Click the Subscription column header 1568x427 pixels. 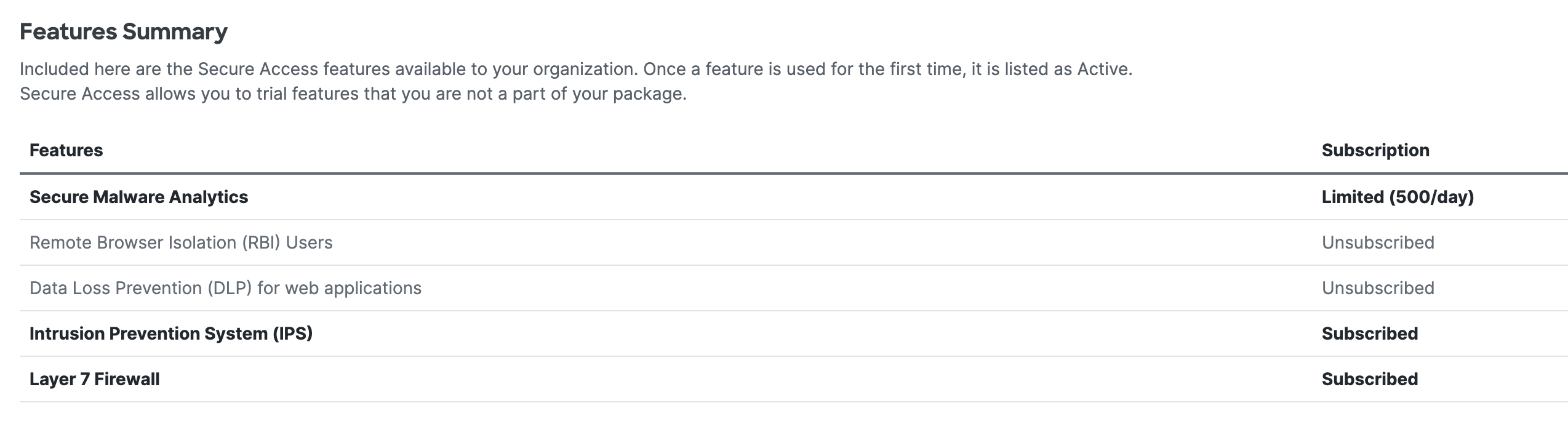1375,151
